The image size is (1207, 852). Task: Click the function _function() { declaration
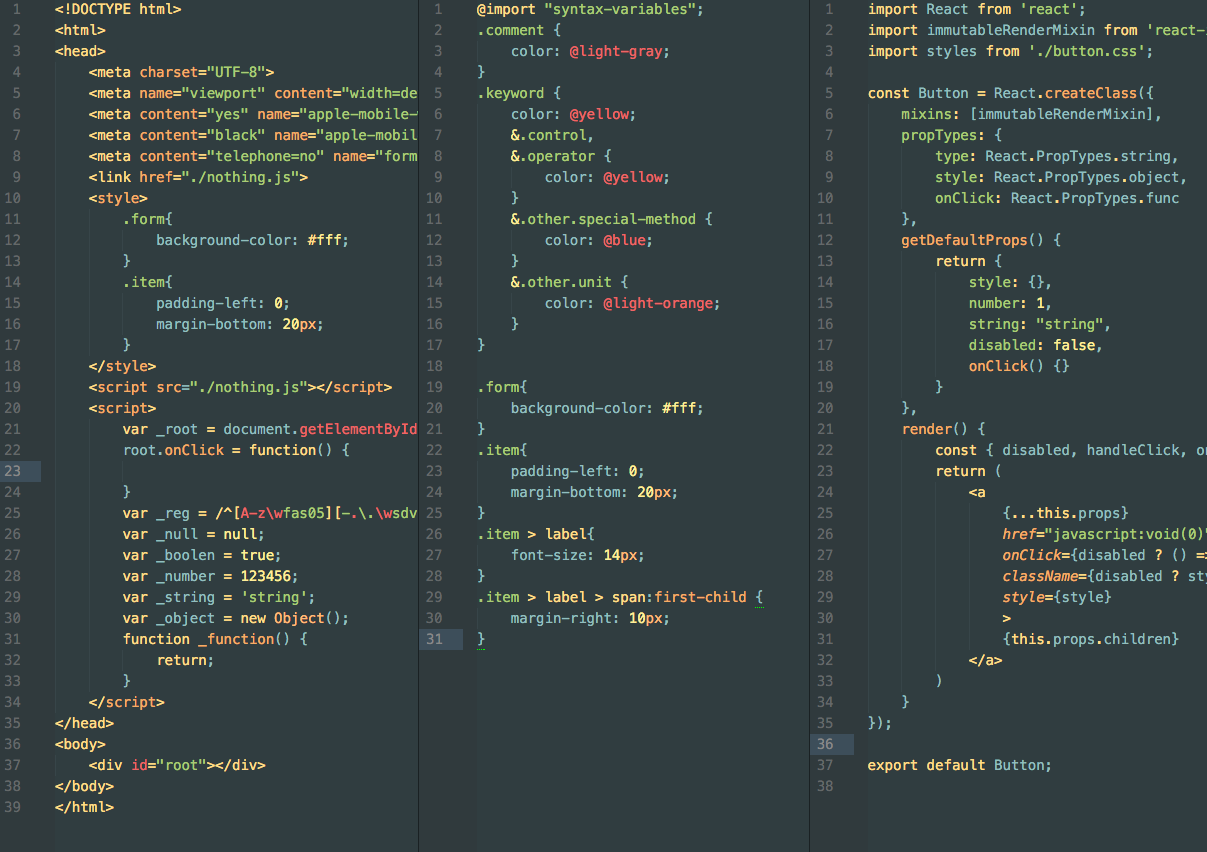pos(215,639)
